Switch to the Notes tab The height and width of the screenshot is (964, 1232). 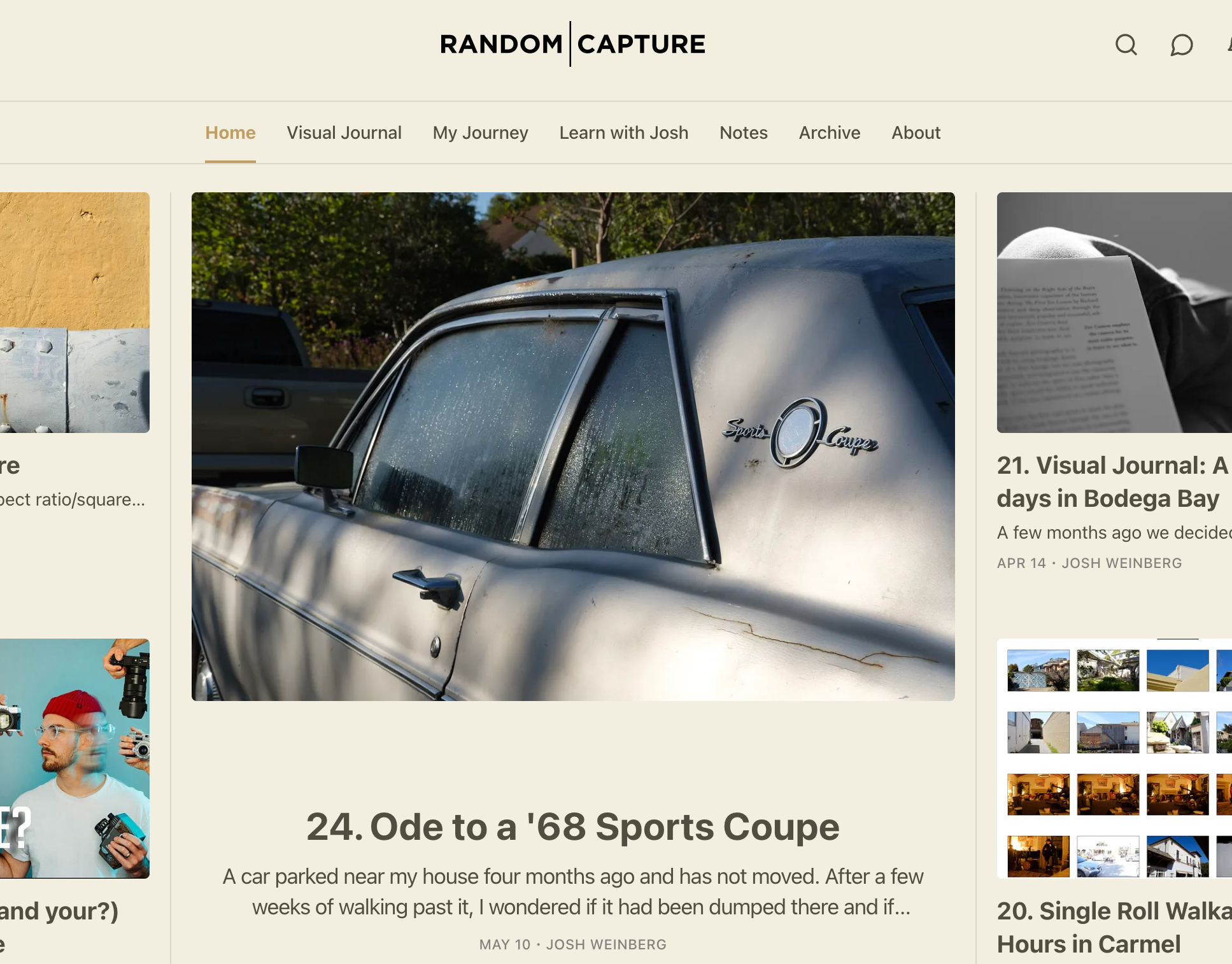[744, 132]
